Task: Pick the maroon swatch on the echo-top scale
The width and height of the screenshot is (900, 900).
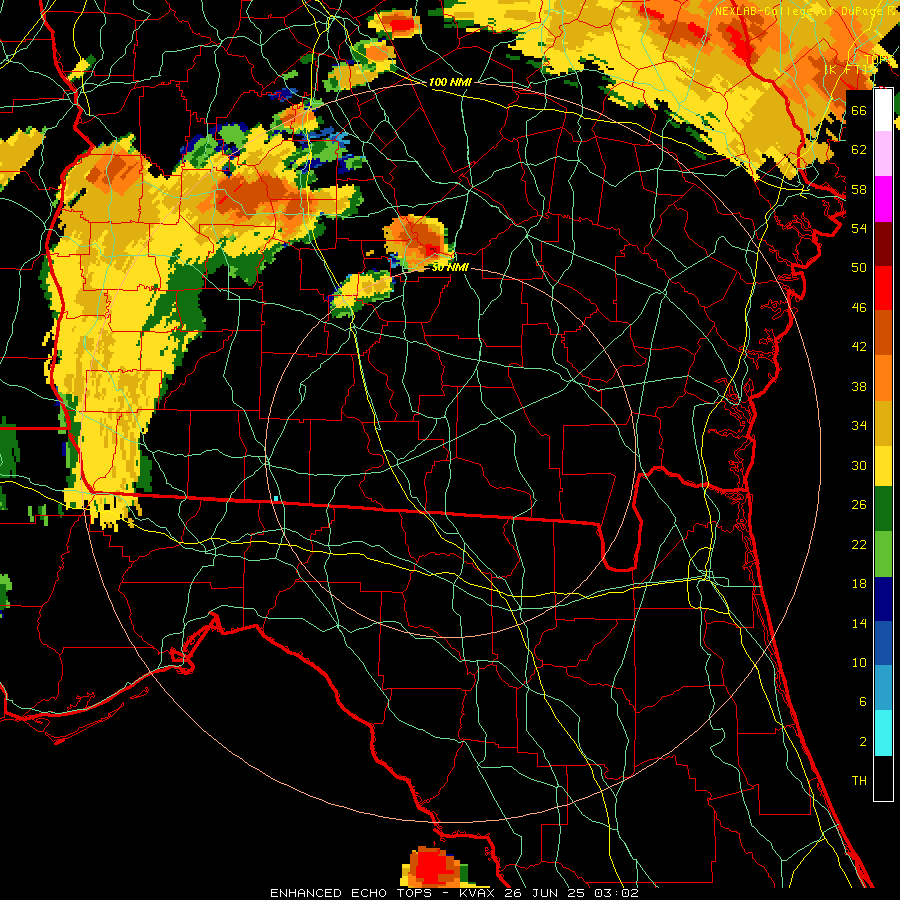Action: click(883, 244)
